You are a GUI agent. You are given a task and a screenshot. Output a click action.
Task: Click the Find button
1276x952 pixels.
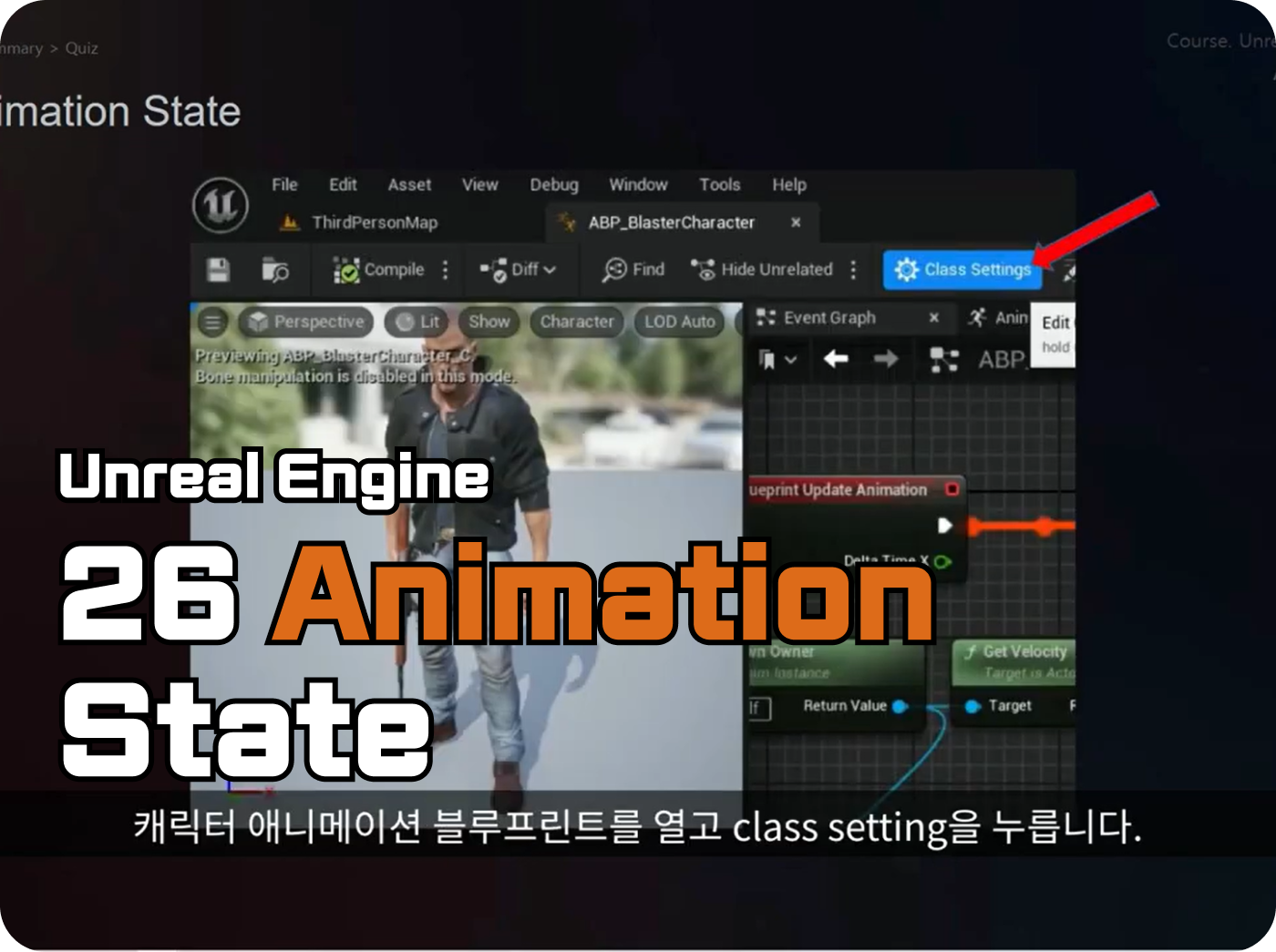click(x=634, y=270)
